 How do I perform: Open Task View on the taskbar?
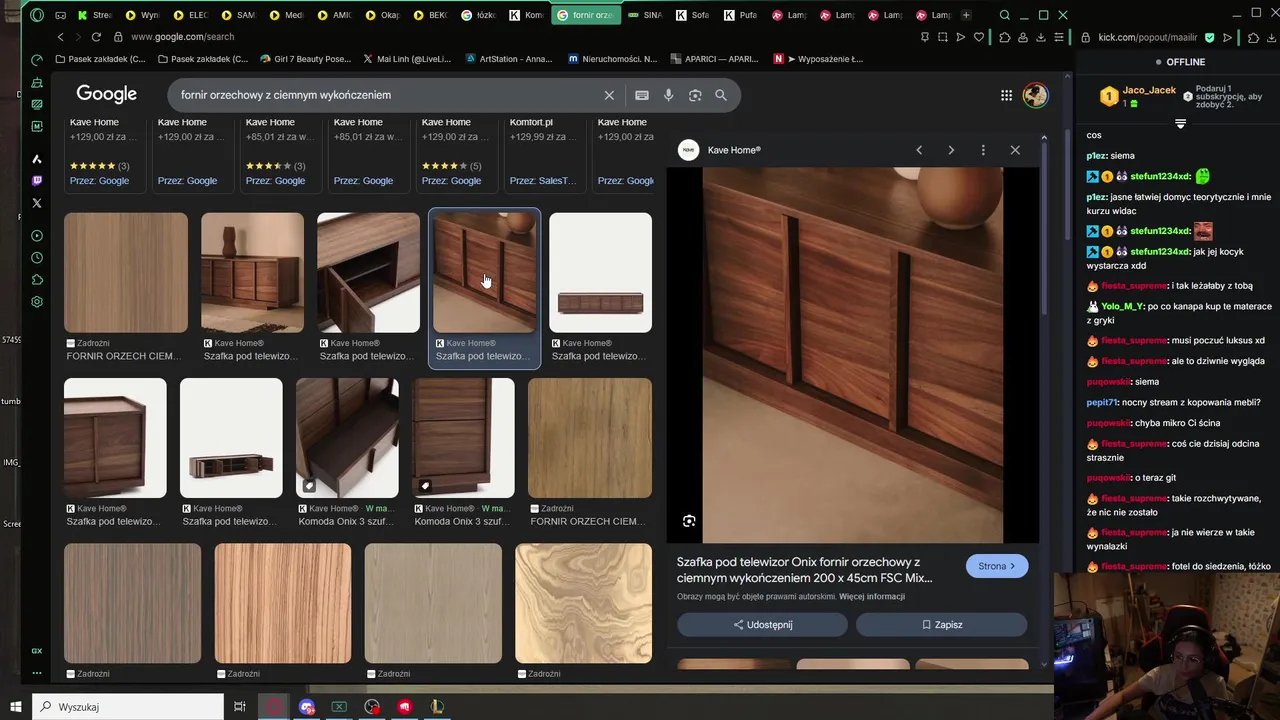[x=240, y=707]
